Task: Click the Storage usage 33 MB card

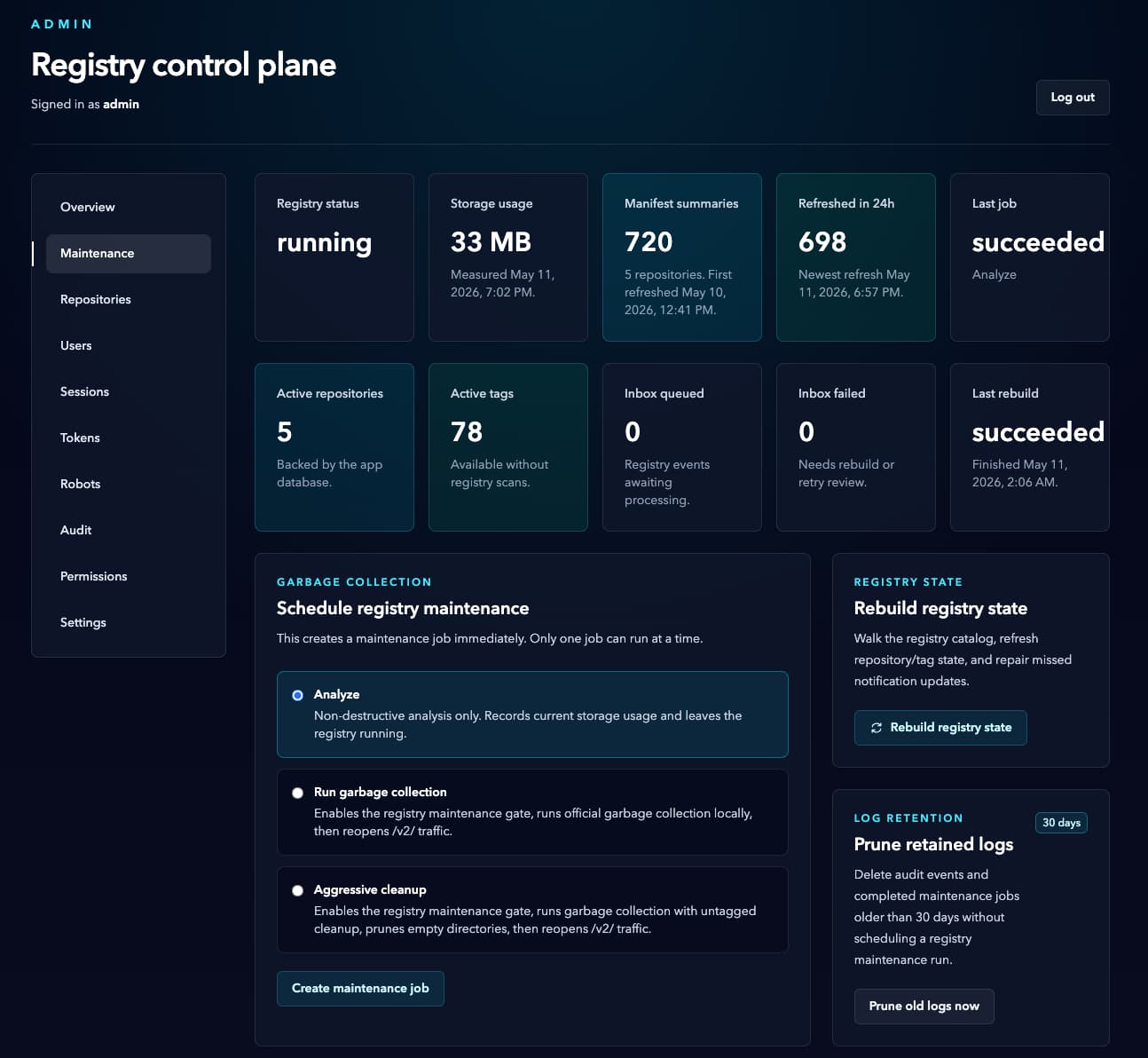Action: [508, 257]
